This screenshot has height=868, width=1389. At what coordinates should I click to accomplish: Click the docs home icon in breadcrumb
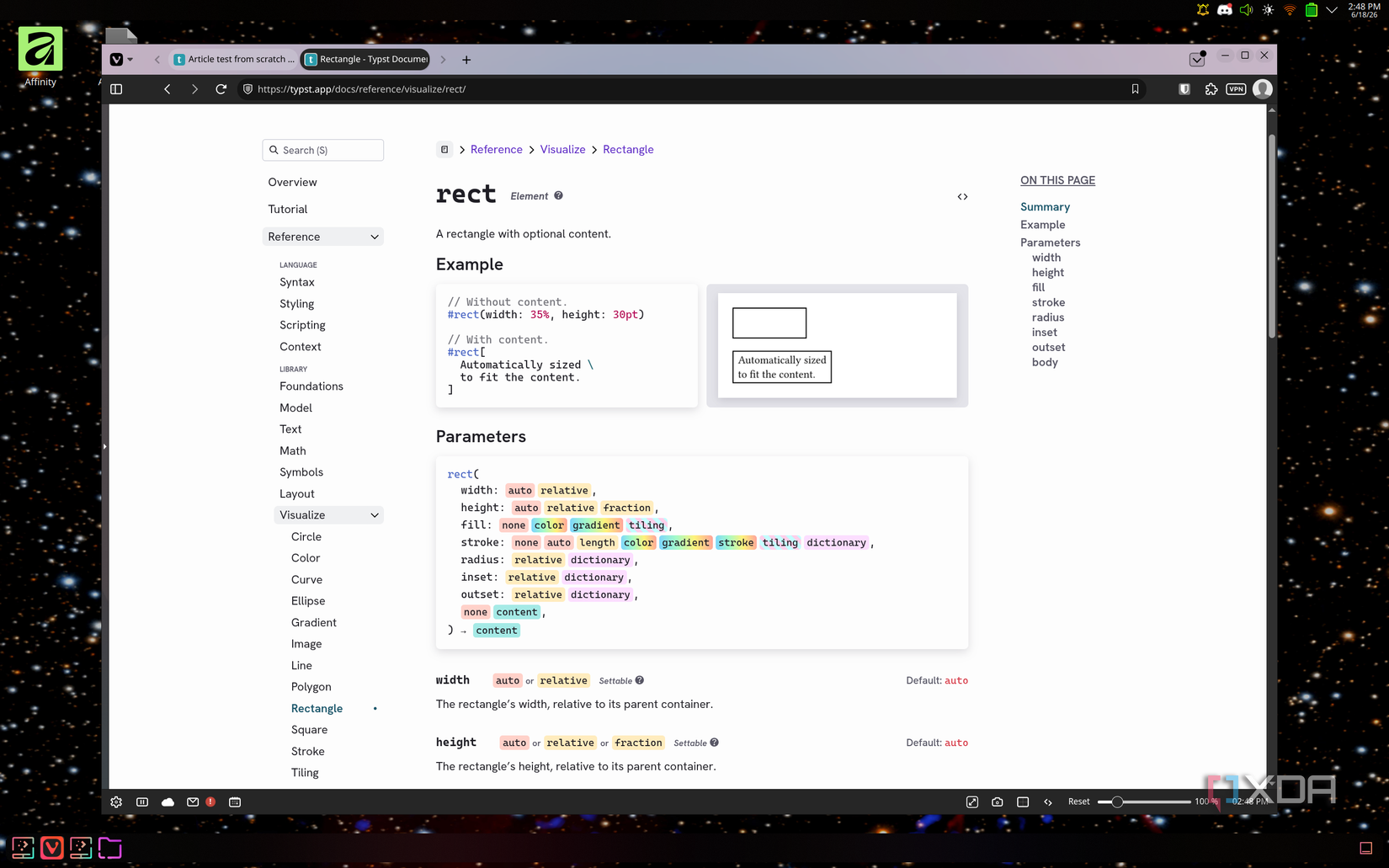(x=444, y=149)
